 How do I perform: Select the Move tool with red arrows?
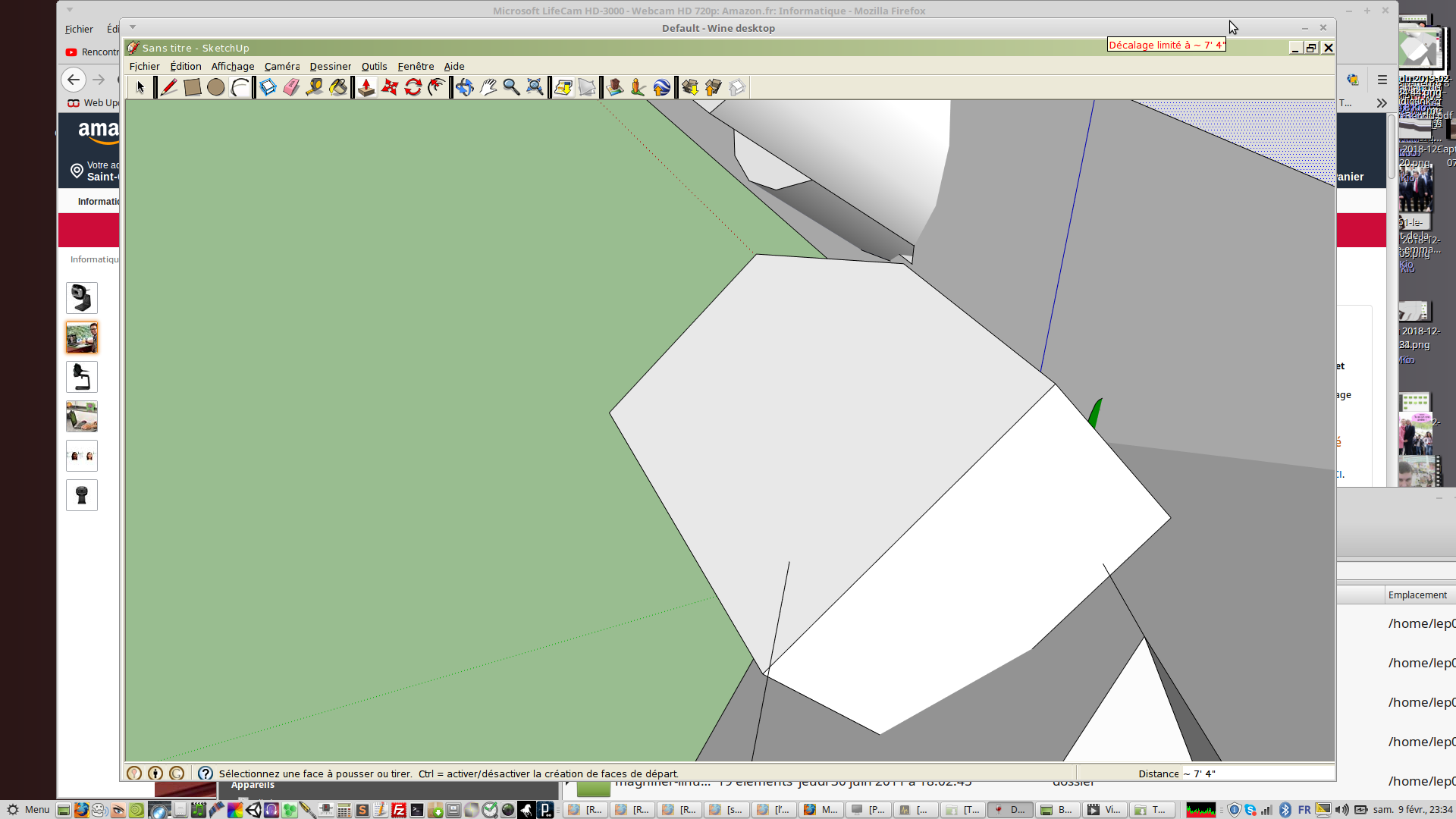click(390, 87)
